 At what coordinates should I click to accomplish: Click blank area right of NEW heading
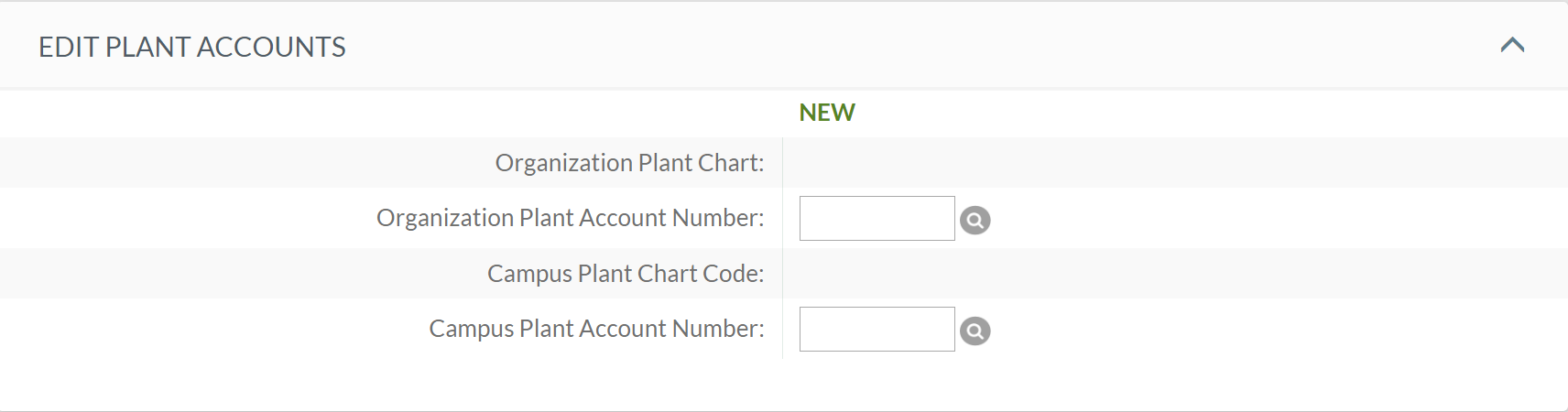tap(1209, 113)
